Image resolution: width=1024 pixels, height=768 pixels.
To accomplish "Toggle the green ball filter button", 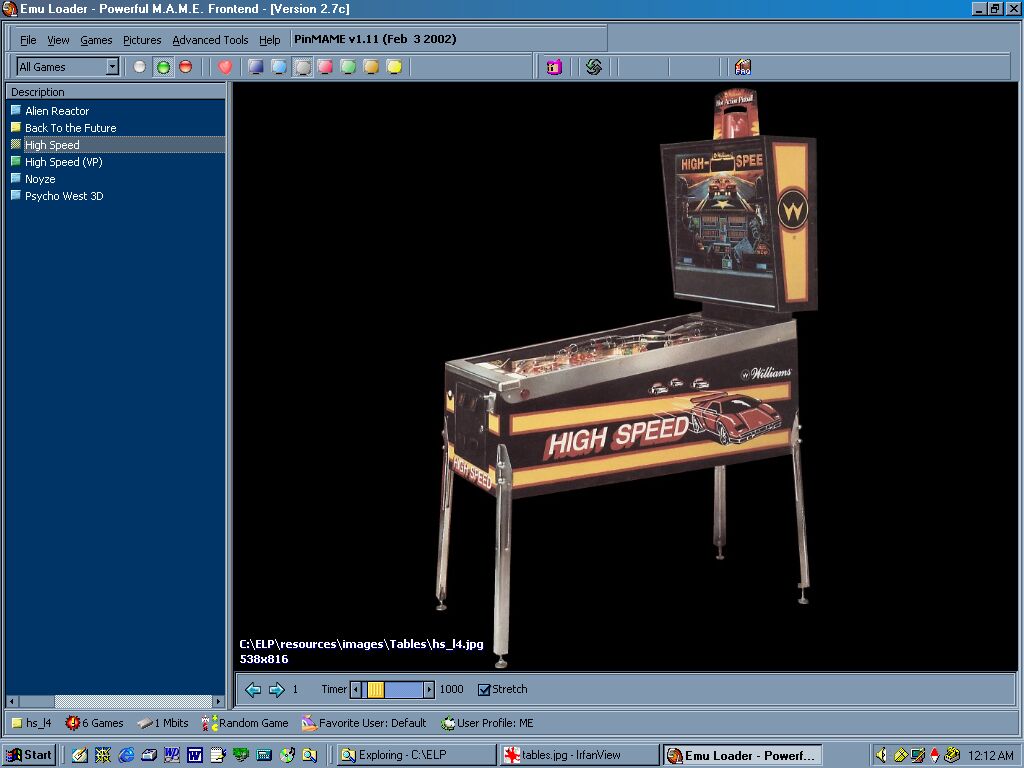I will [x=163, y=67].
